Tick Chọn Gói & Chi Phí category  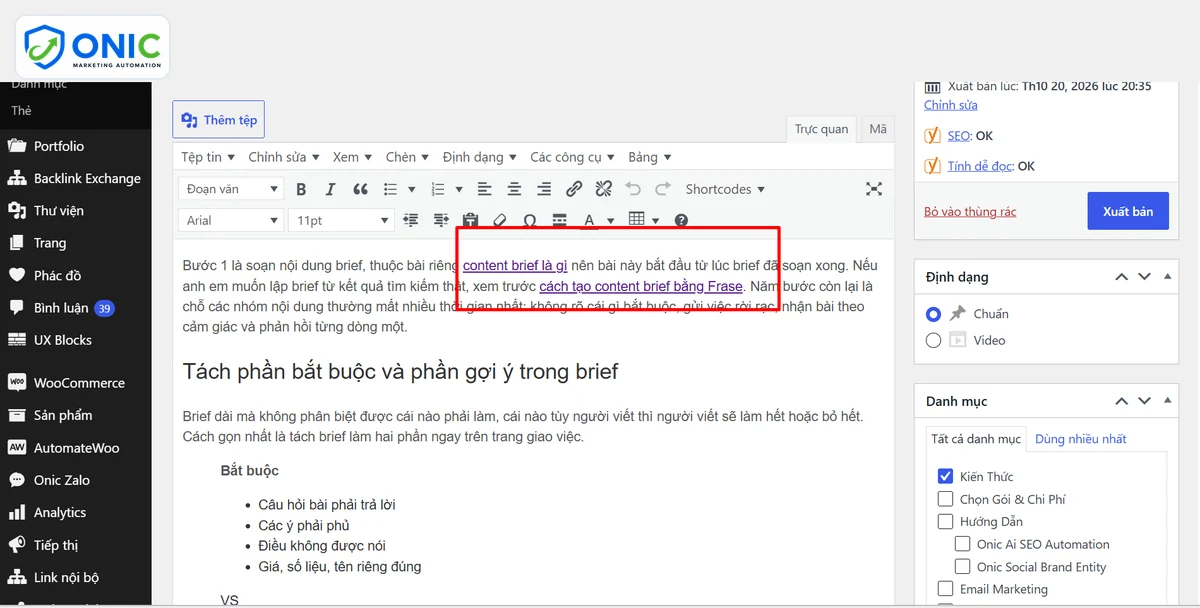pyautogui.click(x=945, y=499)
